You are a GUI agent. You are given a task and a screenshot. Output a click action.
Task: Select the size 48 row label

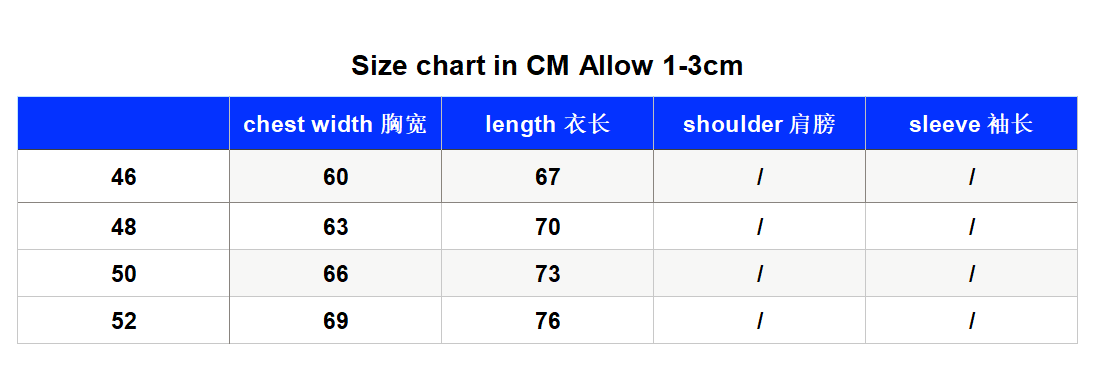(123, 227)
